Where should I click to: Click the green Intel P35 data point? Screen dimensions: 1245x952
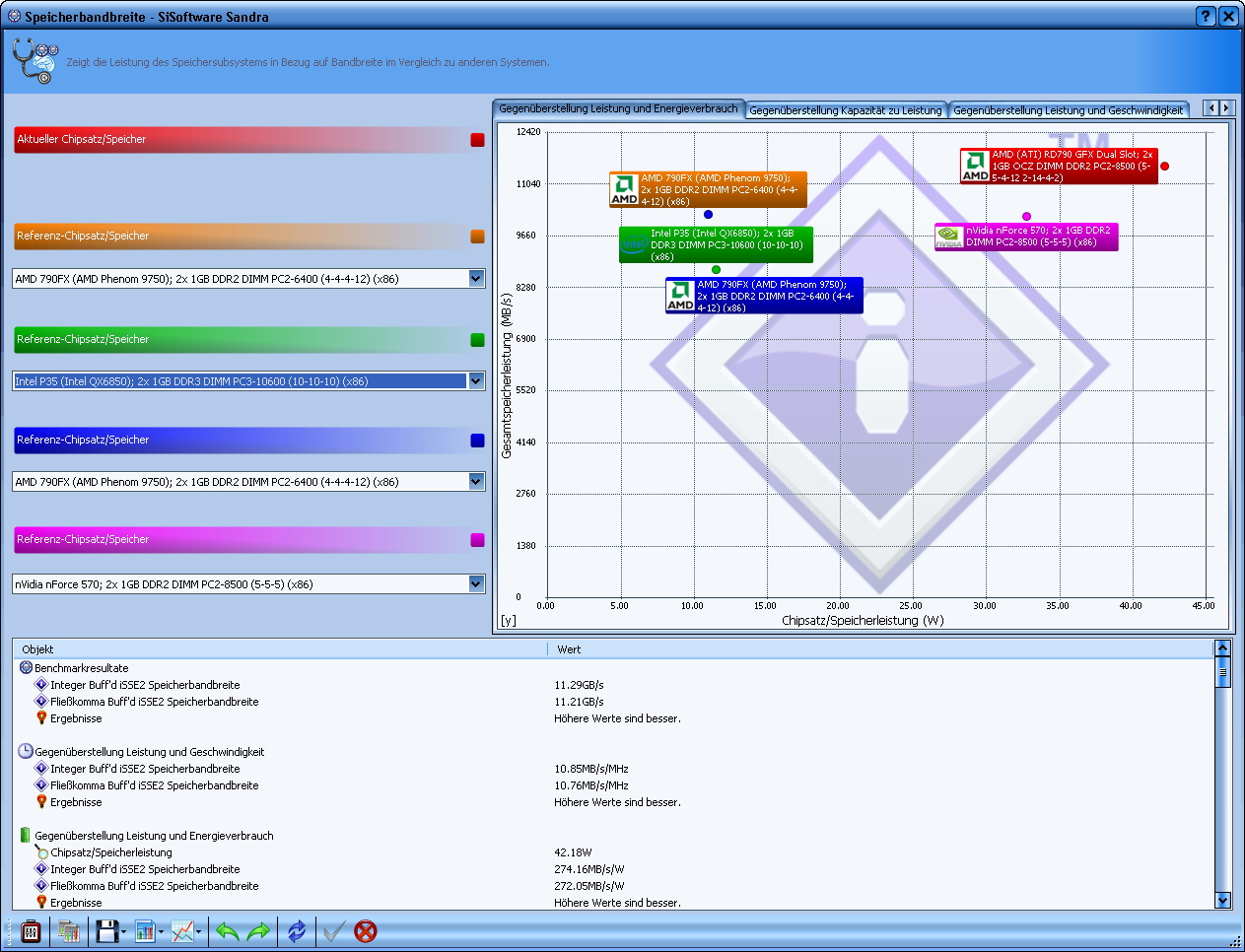pyautogui.click(x=716, y=269)
